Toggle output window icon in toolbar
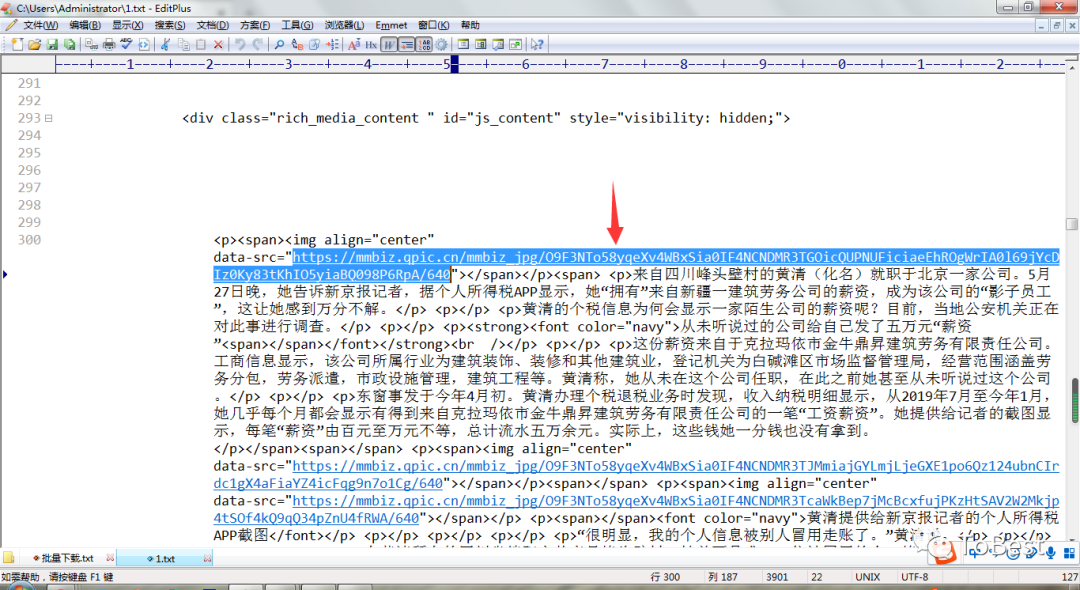The image size is (1080, 590). click(x=498, y=45)
